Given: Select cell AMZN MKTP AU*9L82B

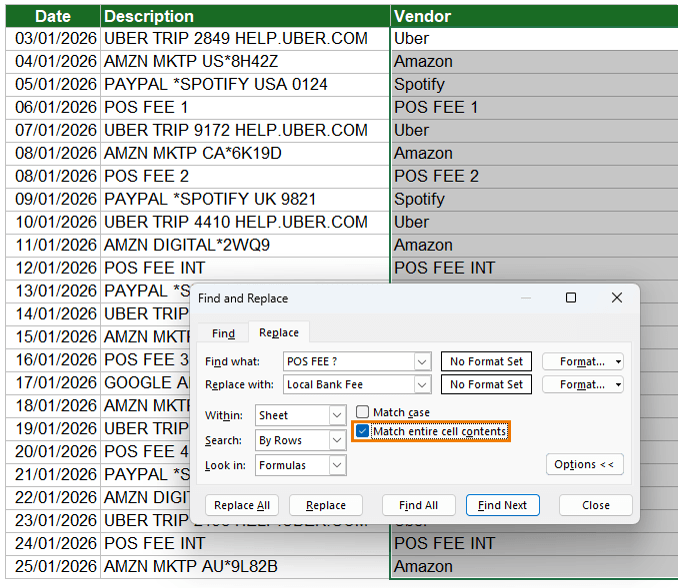Looking at the screenshot, I should point(245,566).
